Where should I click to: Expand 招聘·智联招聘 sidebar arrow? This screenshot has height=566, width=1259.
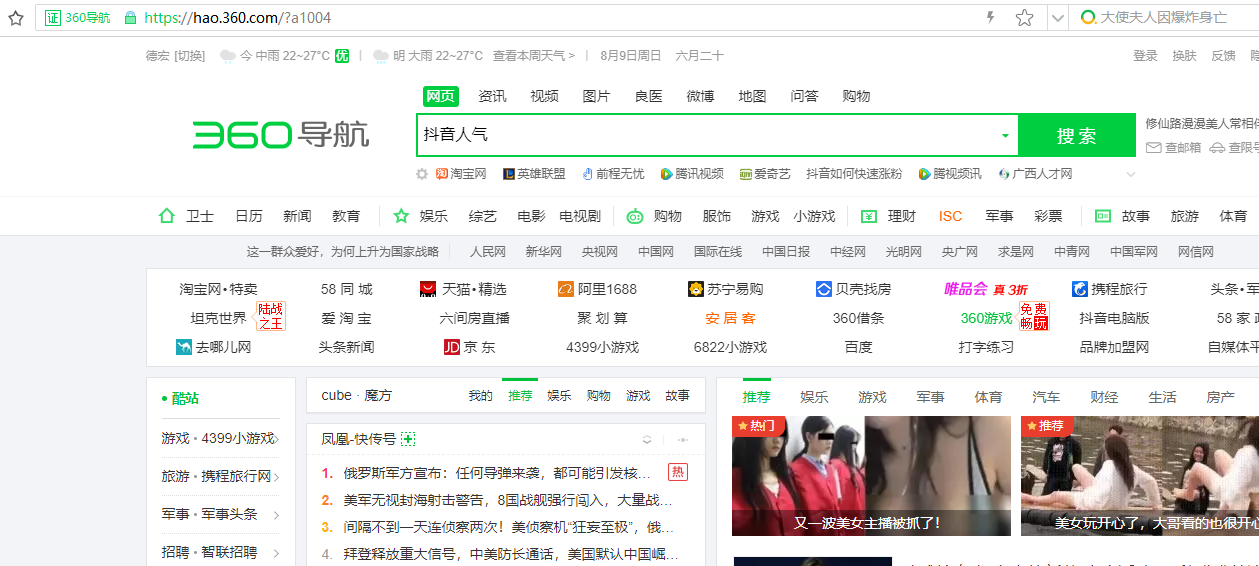pyautogui.click(x=277, y=552)
